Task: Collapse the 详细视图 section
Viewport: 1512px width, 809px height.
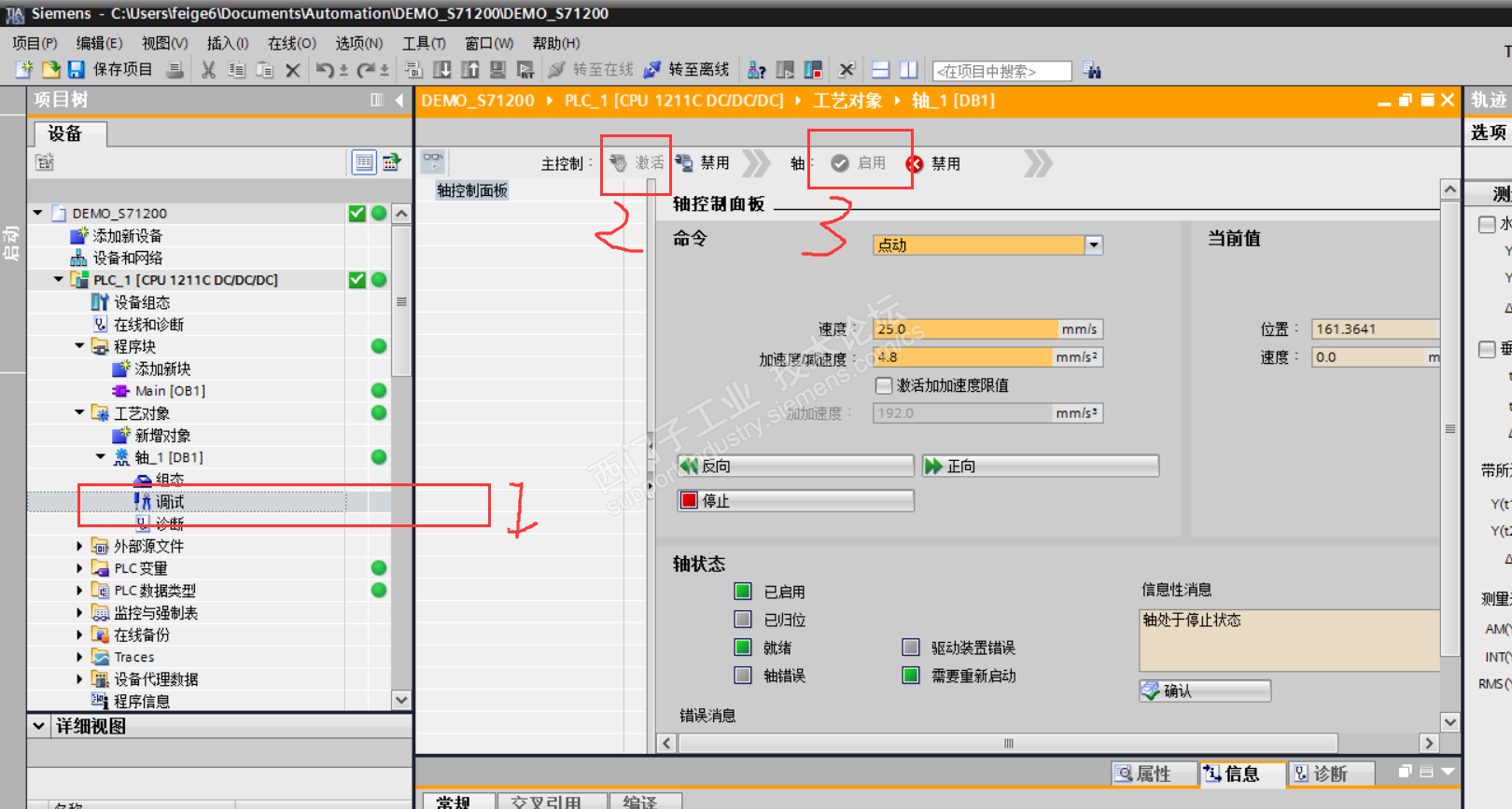Action: coord(38,725)
